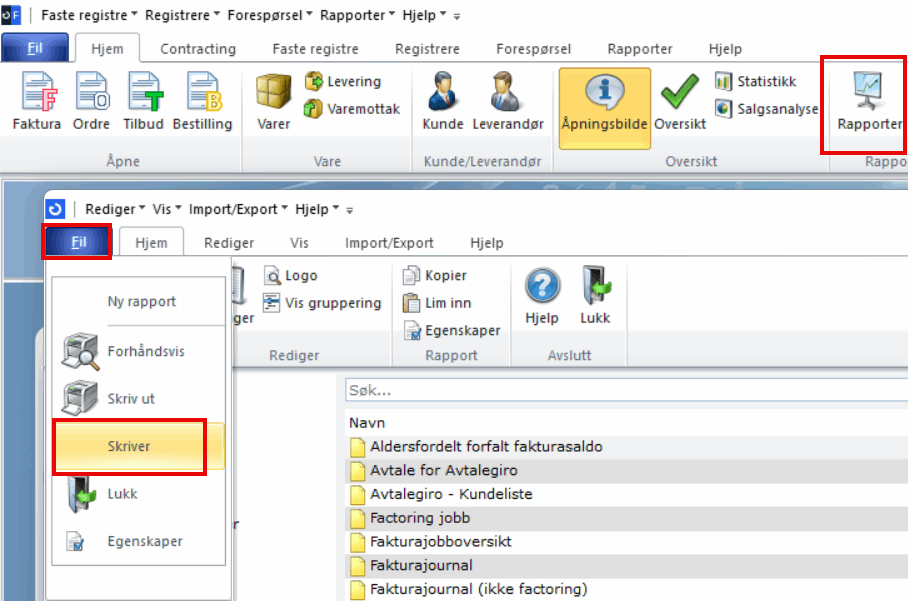Choose Forhåndsvis from the Fil menu
The height and width of the screenshot is (601, 908).
point(145,352)
